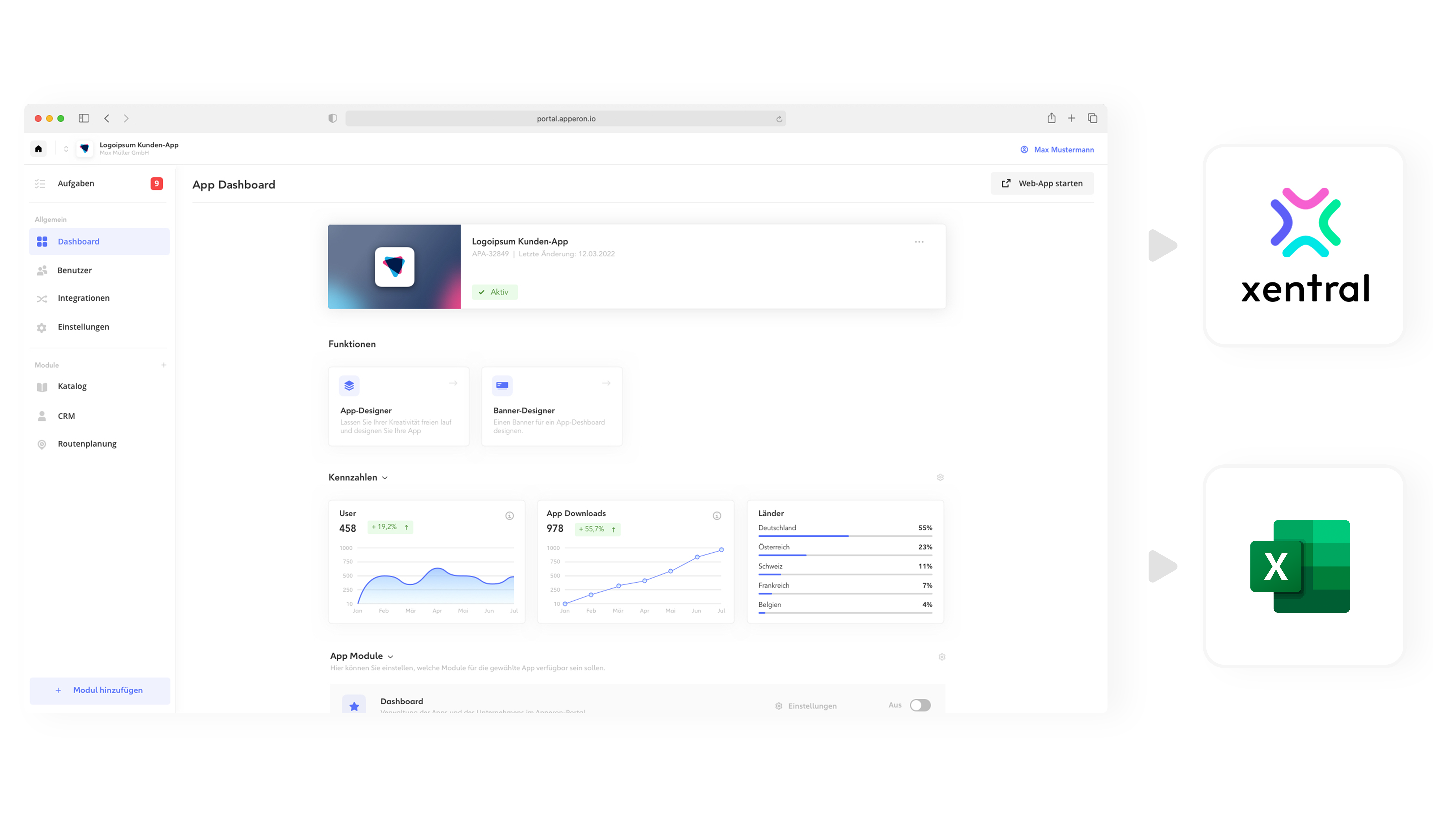
Task: Open App Module settings gear icon
Action: coord(942,657)
